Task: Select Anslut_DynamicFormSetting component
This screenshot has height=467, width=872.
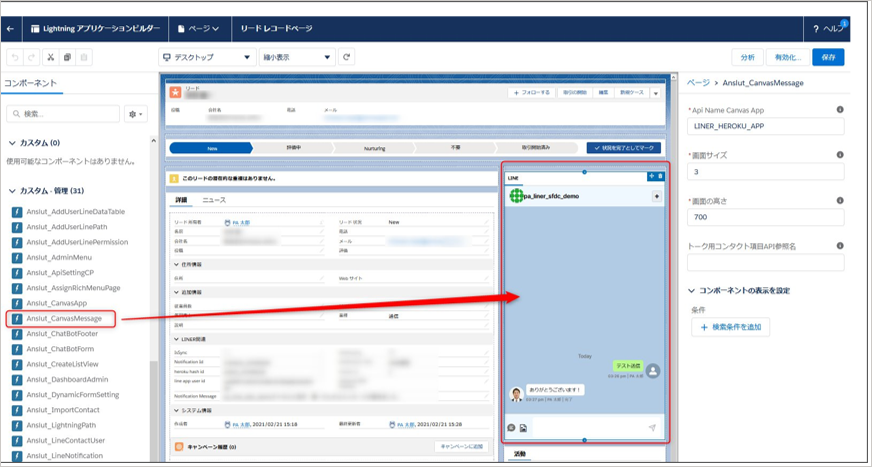Action: coord(73,395)
